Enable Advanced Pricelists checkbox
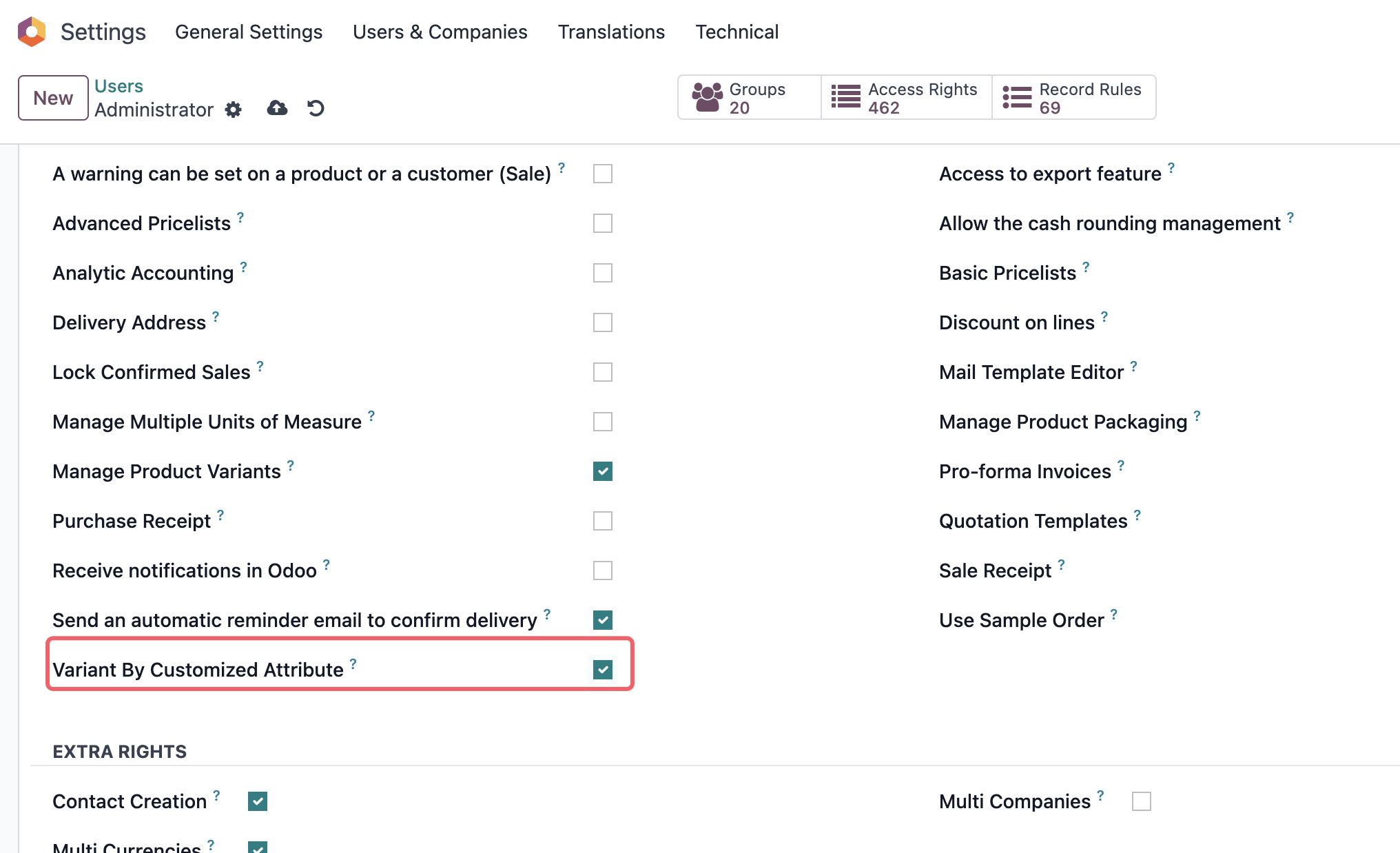 603,223
